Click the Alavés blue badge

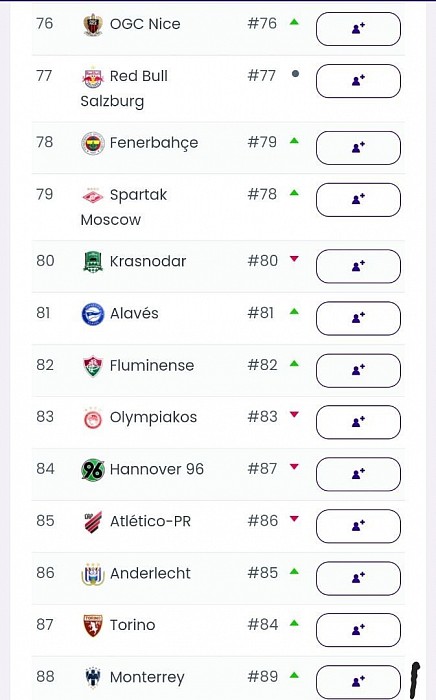[93, 314]
